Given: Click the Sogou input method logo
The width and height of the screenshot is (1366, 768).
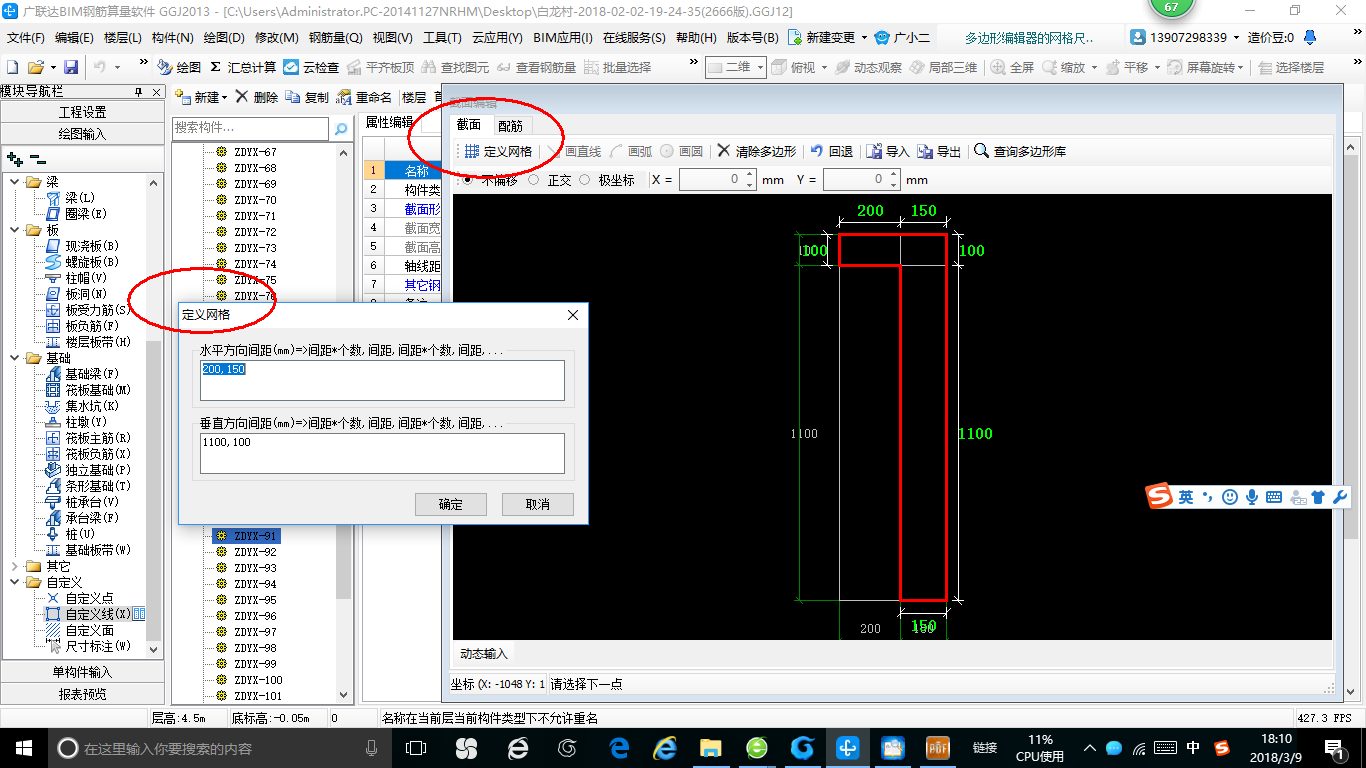Looking at the screenshot, I should pos(1159,495).
